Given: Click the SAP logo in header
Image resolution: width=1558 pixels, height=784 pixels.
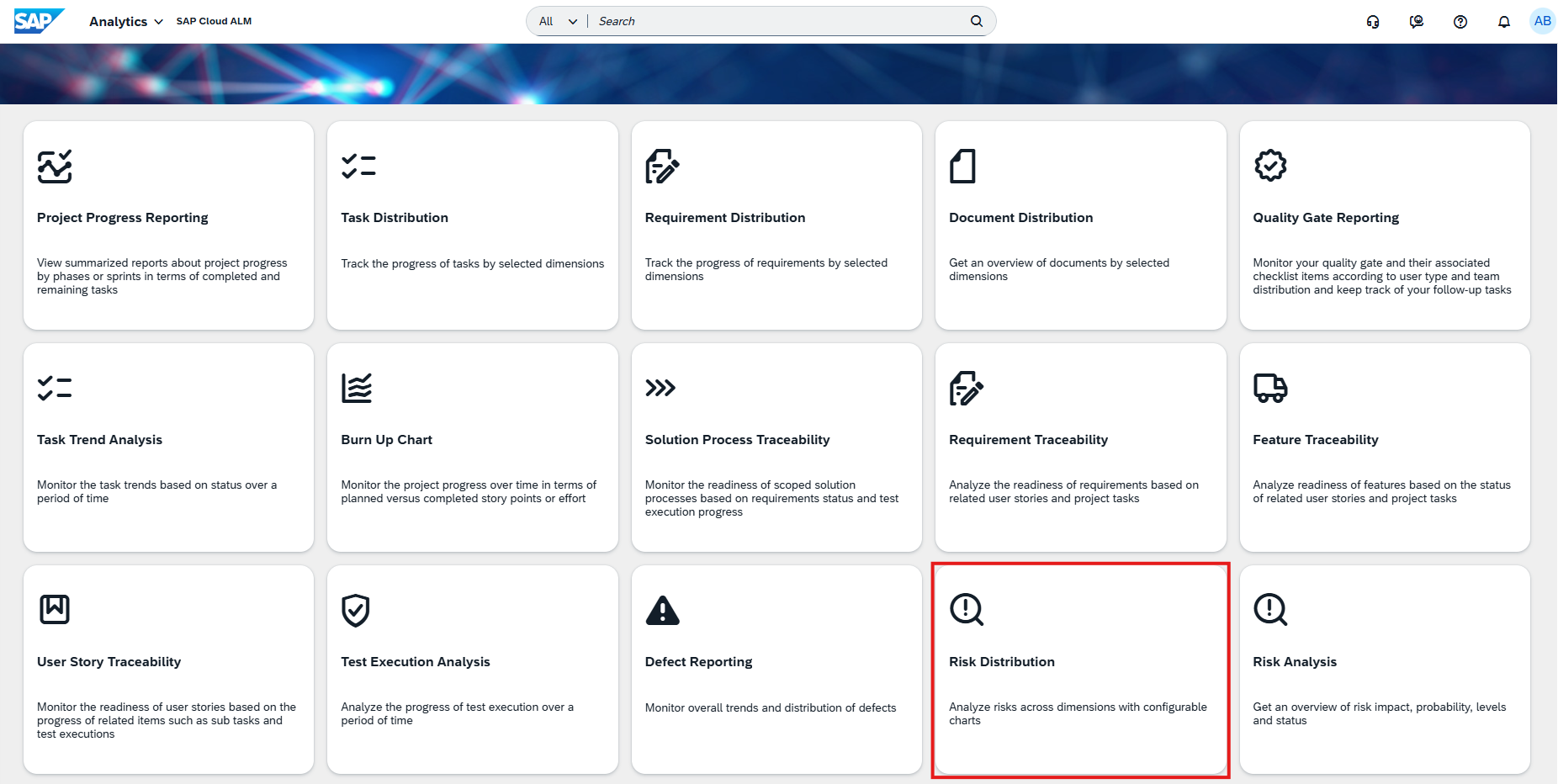Looking at the screenshot, I should pyautogui.click(x=38, y=21).
